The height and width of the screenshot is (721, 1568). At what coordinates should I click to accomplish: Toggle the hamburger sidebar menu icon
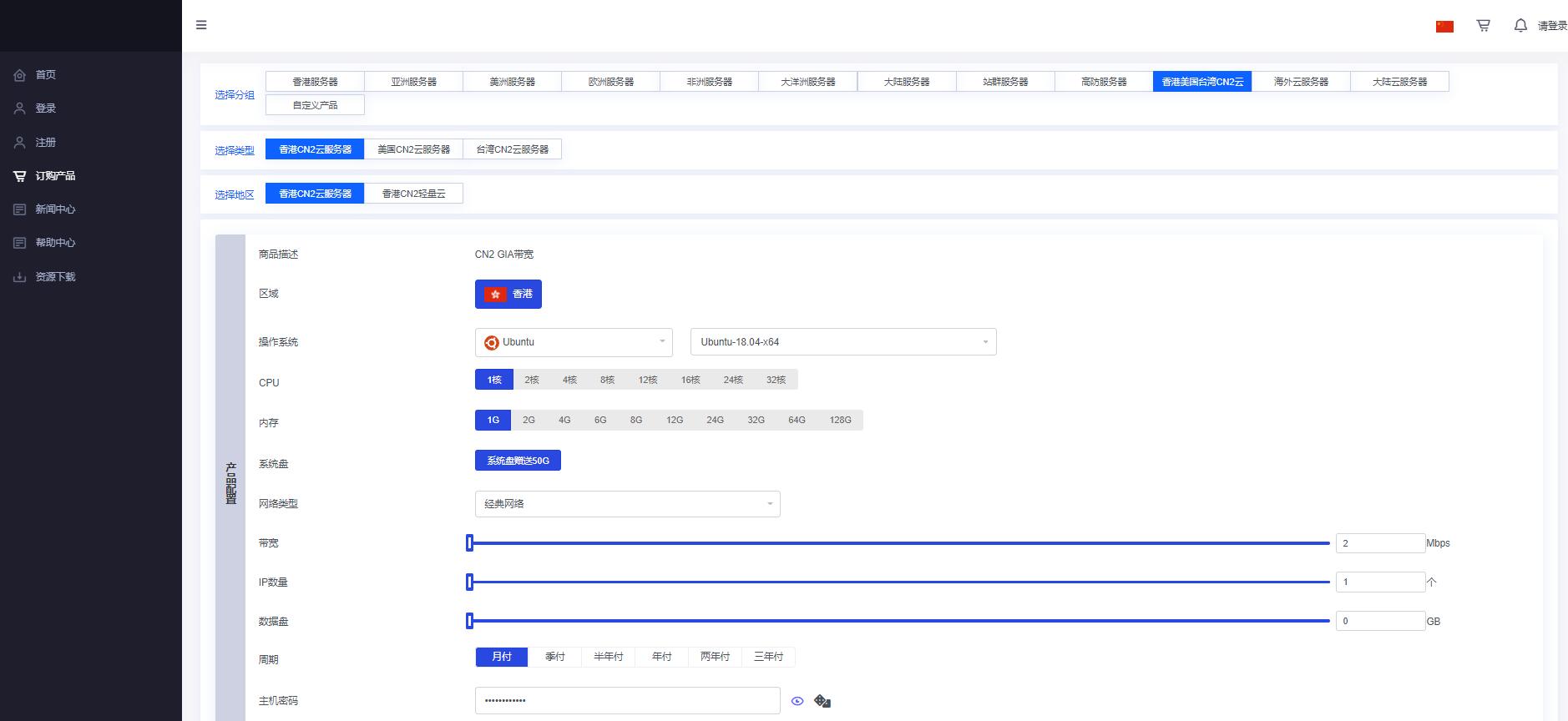tap(201, 25)
